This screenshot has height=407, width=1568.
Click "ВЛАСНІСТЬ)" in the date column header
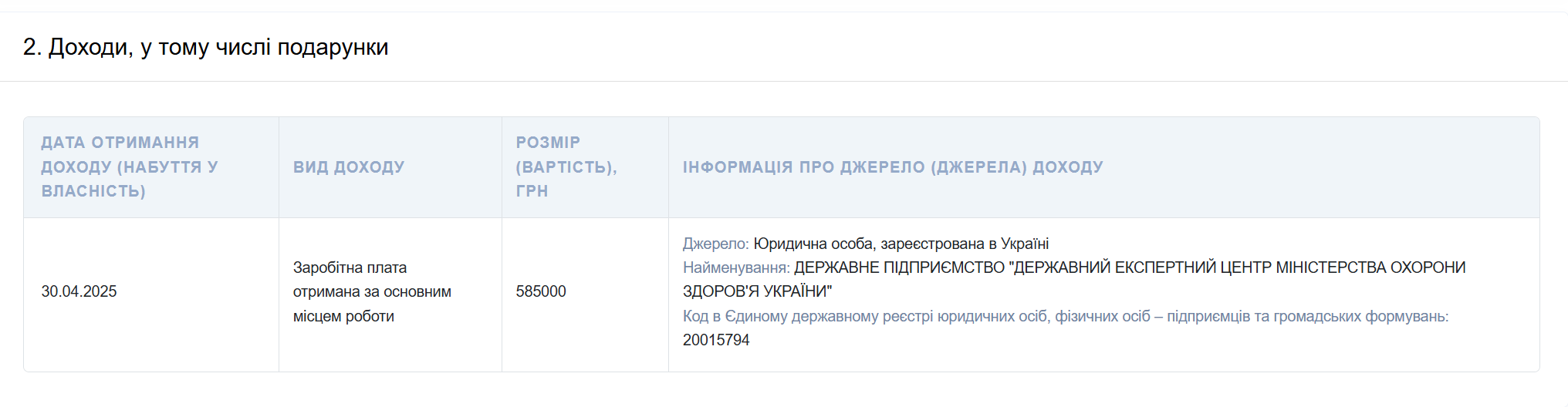93,191
